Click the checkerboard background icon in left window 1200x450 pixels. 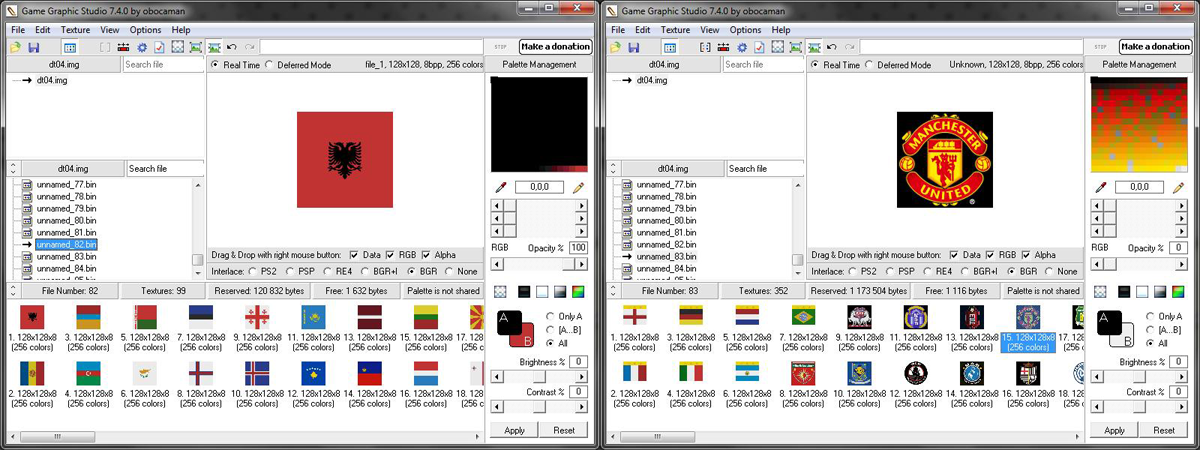(500, 291)
